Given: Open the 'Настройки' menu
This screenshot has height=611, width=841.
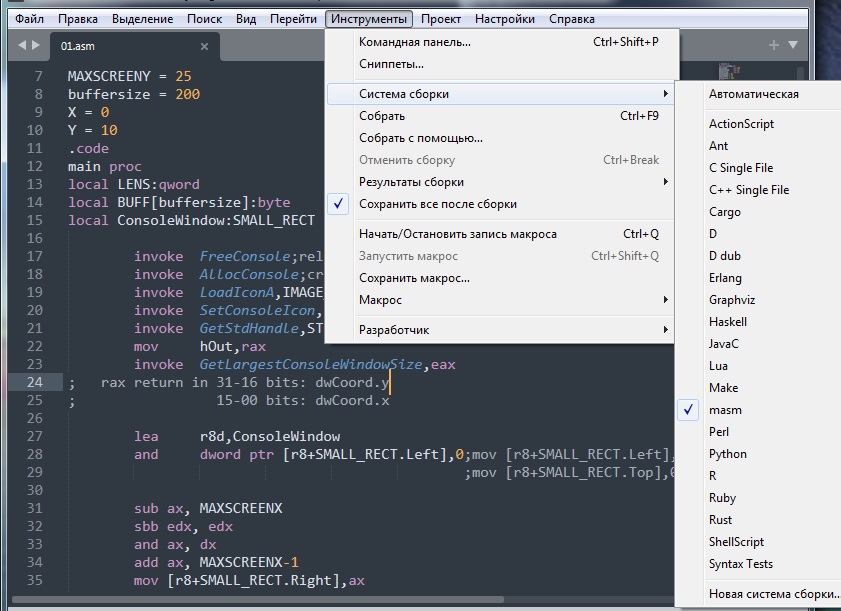Looking at the screenshot, I should tap(504, 19).
